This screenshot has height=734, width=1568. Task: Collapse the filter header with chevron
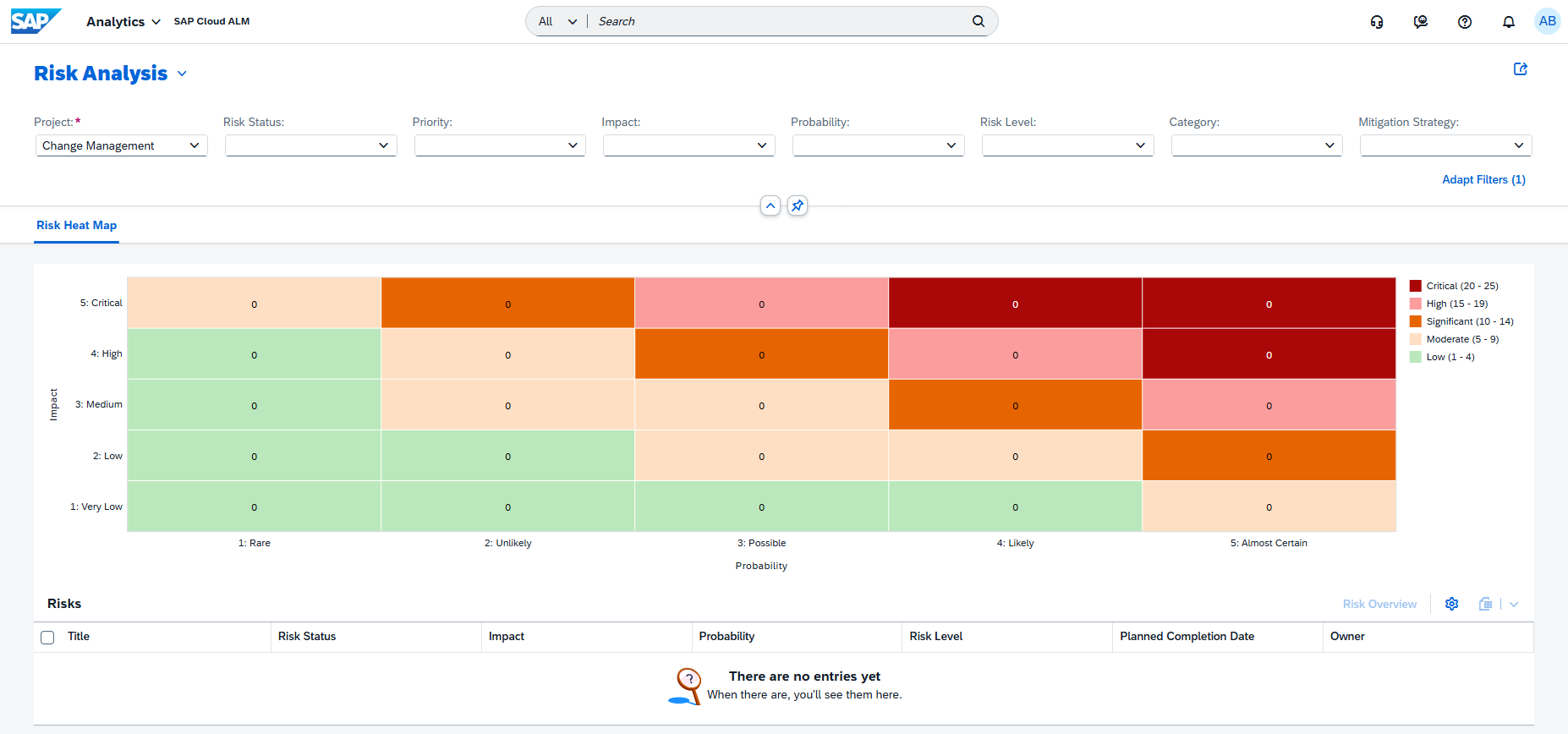point(770,205)
